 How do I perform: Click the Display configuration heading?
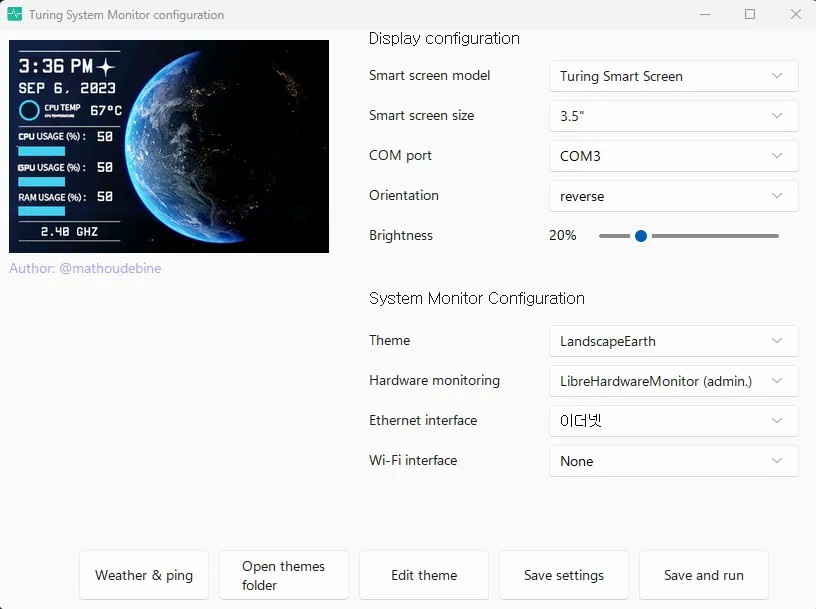tap(444, 39)
